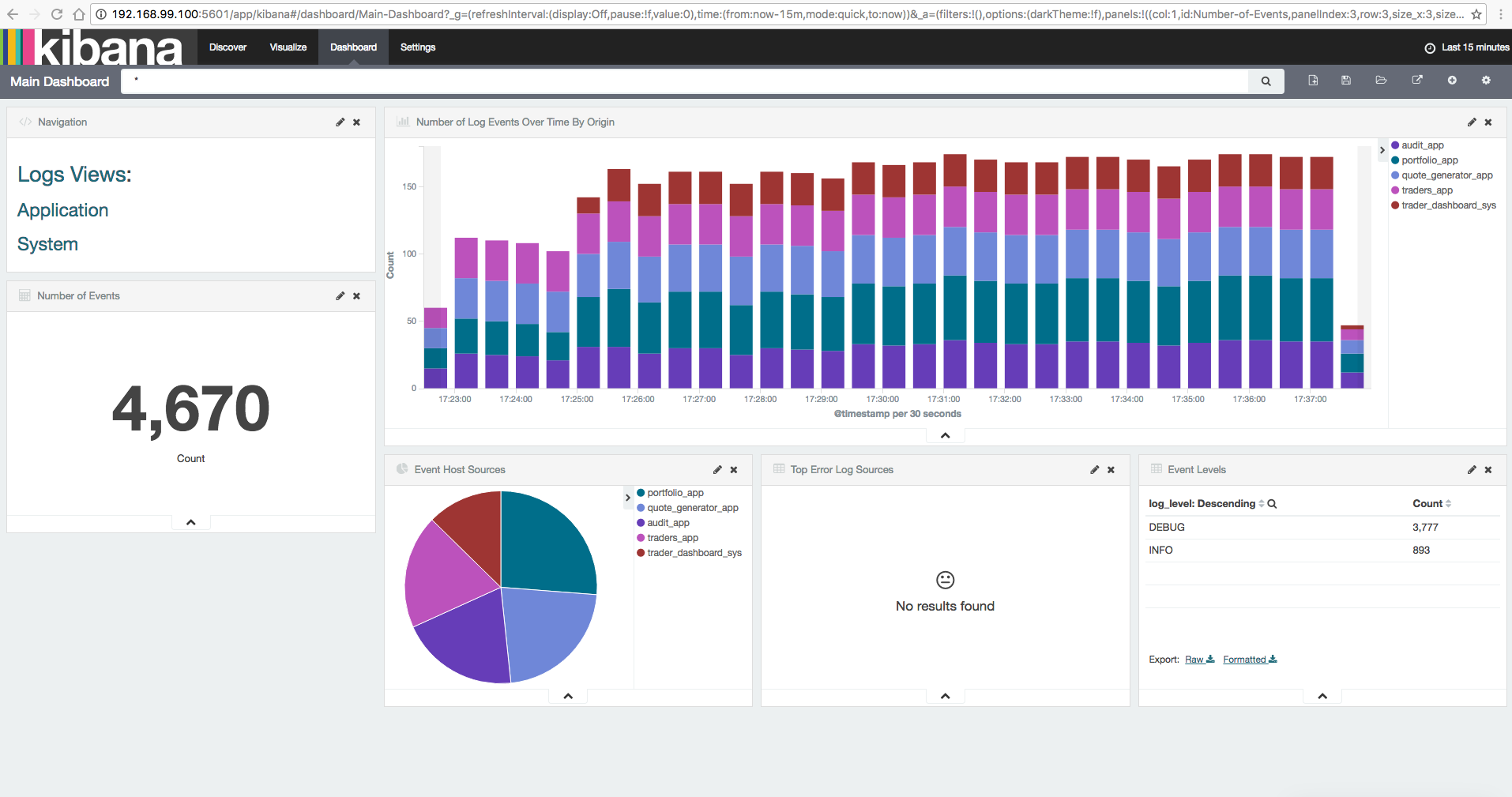The image size is (1512, 797).
Task: Click the DEBUG row in Event Levels
Action: [x=1322, y=528]
